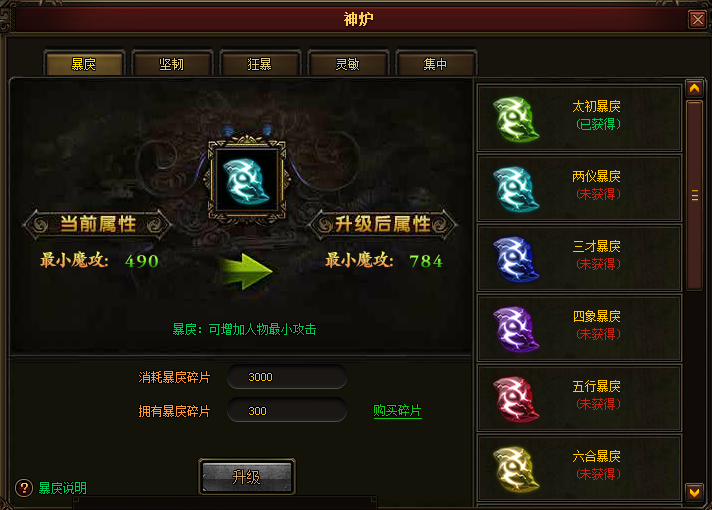The width and height of the screenshot is (712, 510).
Task: Select the cyan 两仪暴戾 gem icon
Action: [516, 189]
